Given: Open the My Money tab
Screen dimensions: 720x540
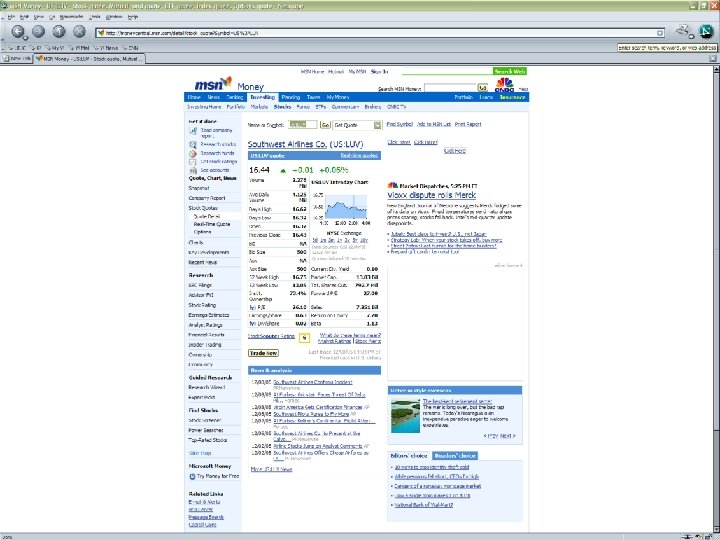Looking at the screenshot, I should tap(338, 97).
